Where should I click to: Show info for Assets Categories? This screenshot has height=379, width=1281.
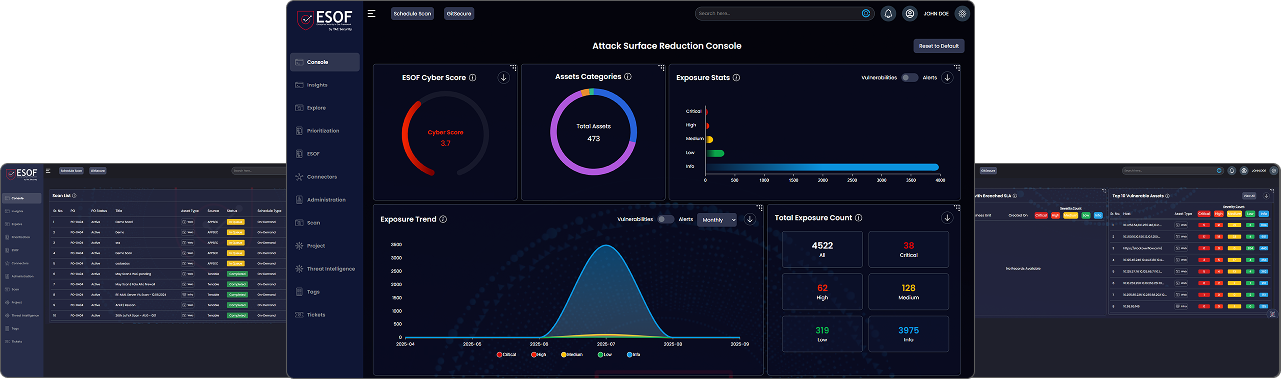click(627, 76)
